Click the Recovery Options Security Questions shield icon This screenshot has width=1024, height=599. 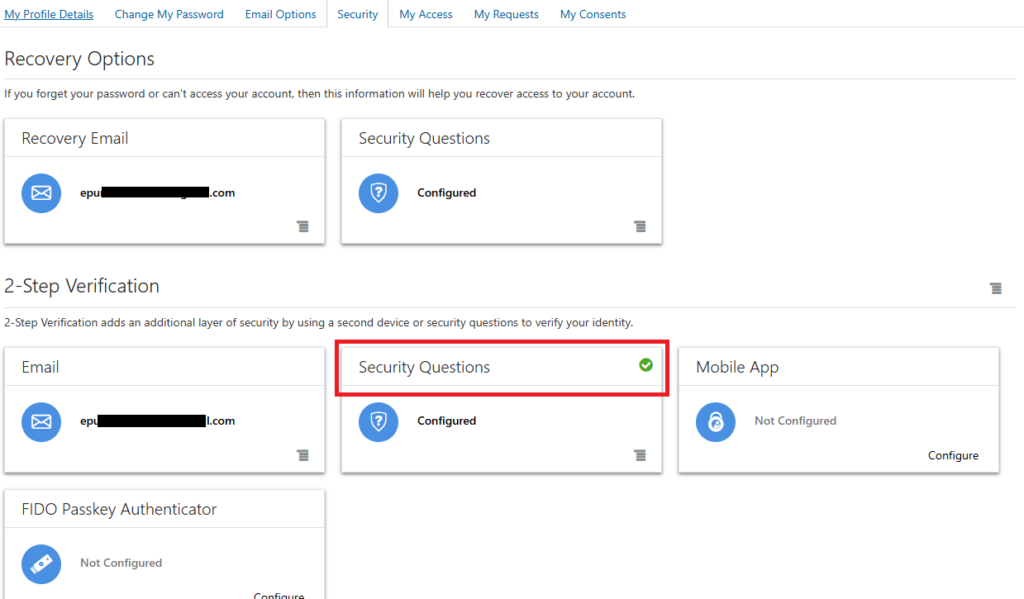[378, 193]
